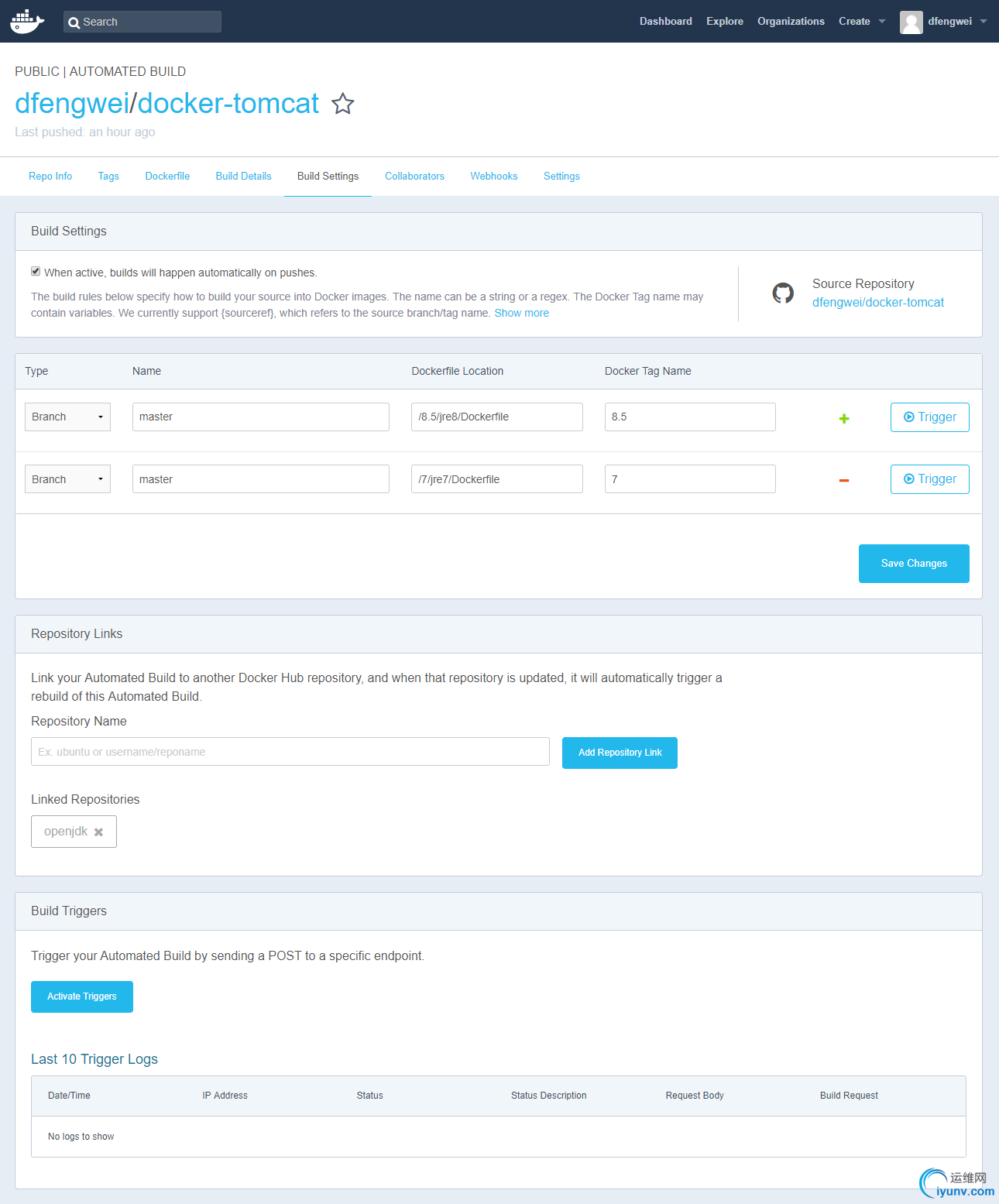Remove openjdk linked repository
This screenshot has height=1204, width=999.
98,832
